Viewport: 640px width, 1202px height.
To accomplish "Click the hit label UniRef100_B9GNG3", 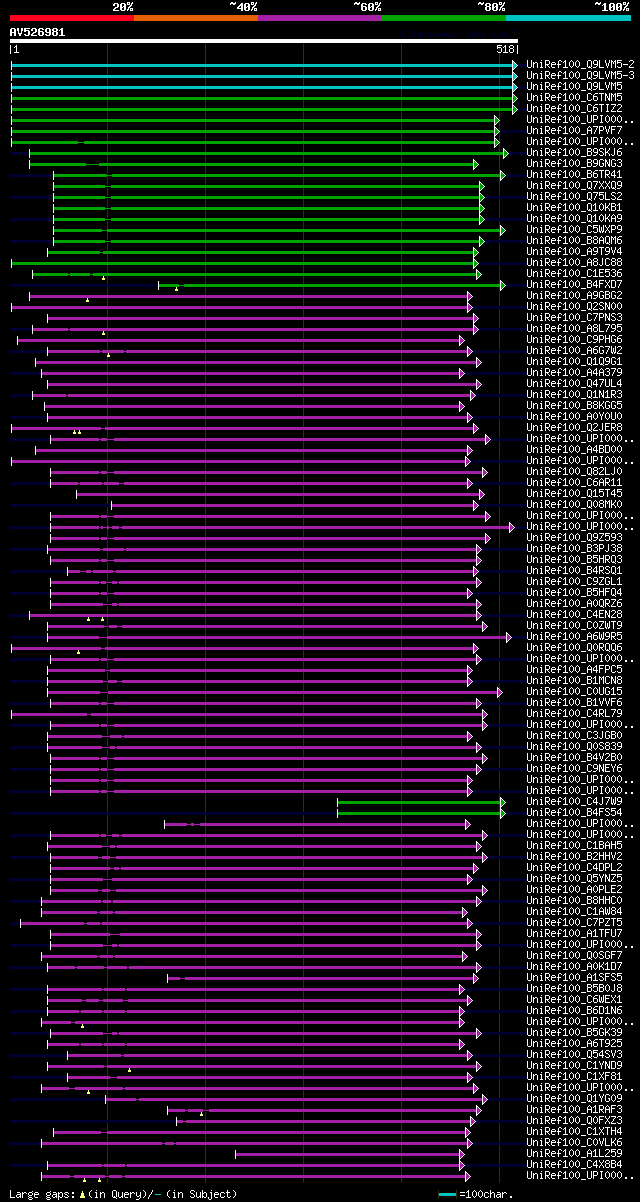I will [575, 163].
